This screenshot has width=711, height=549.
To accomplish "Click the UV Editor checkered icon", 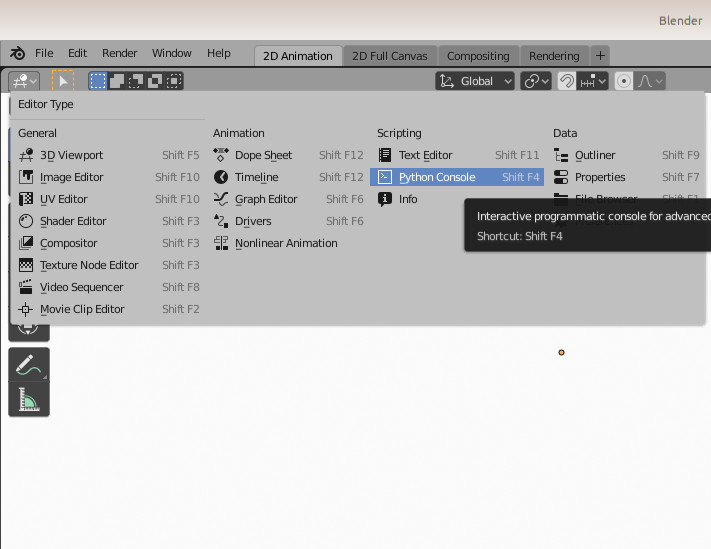I will 26,199.
